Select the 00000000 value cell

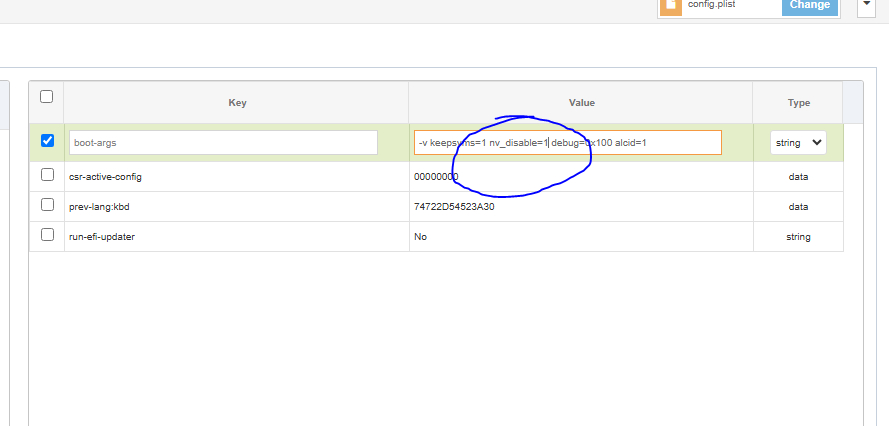click(436, 177)
